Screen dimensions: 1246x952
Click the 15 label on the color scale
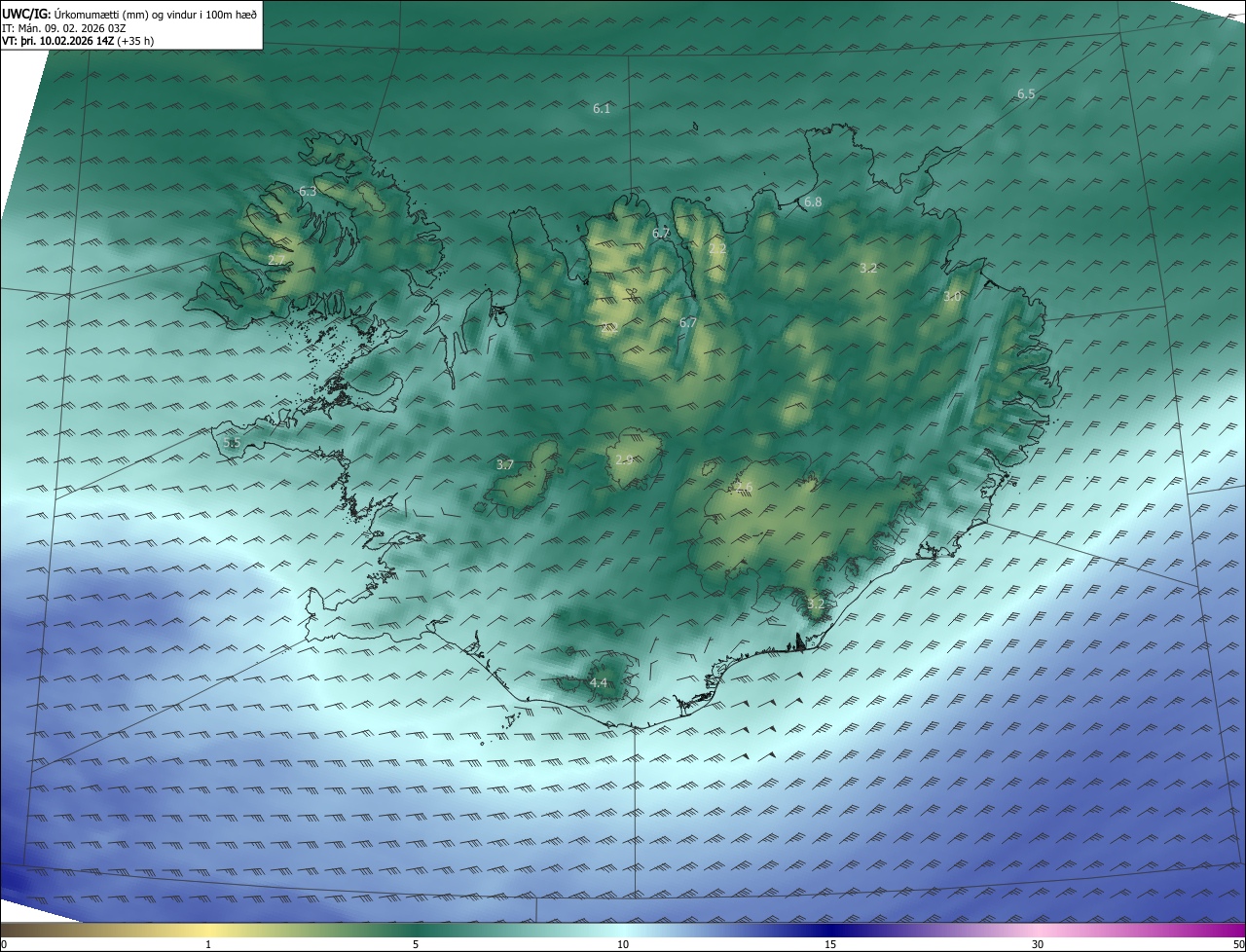(x=830, y=944)
